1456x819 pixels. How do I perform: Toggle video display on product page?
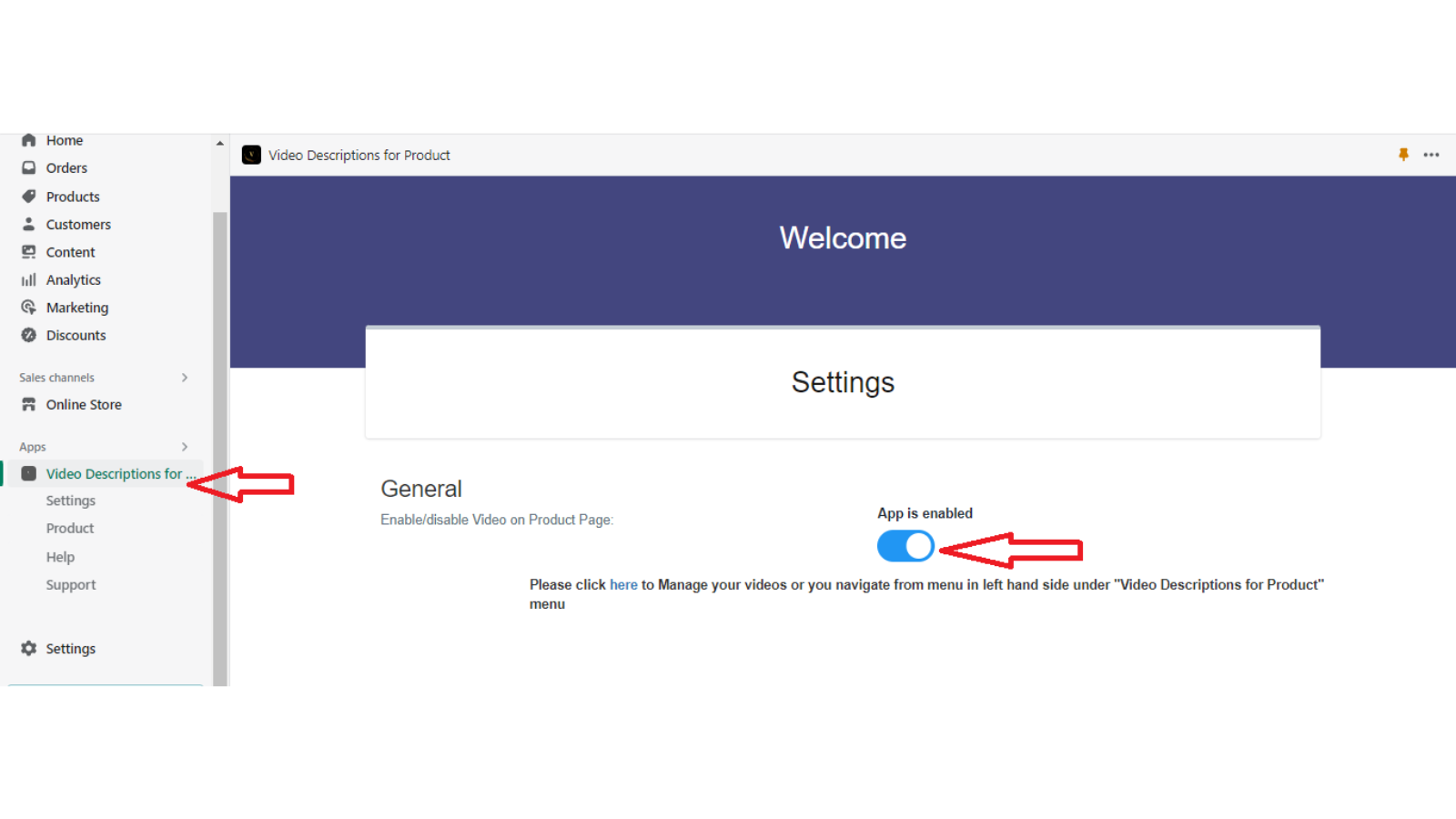(905, 546)
